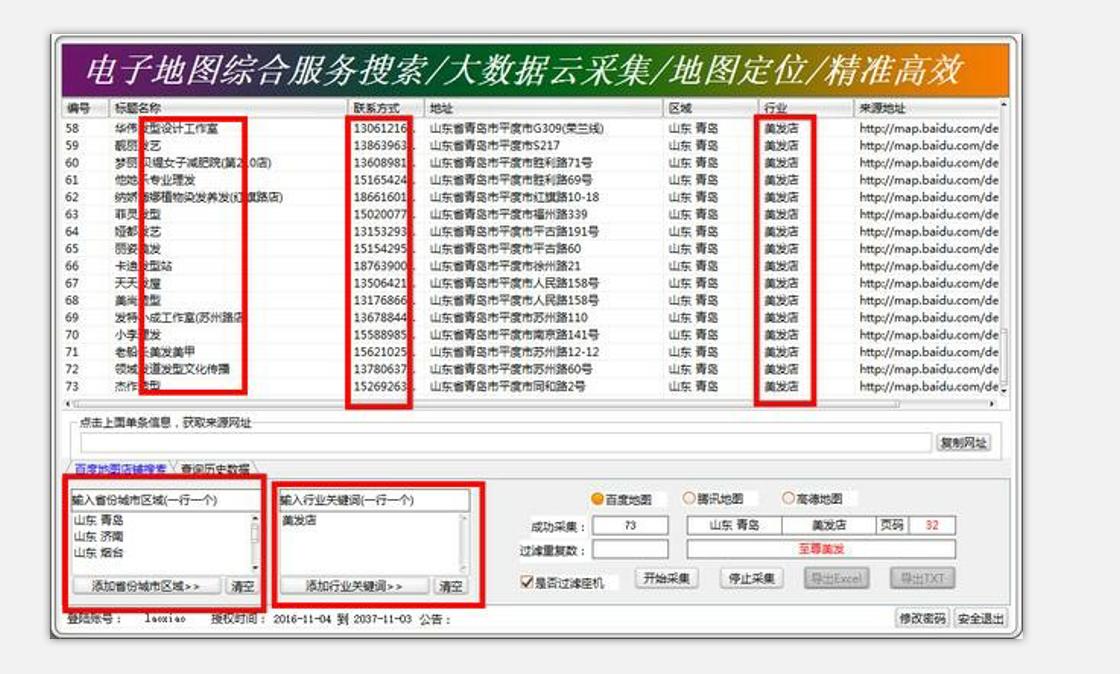Click 添加行业关键词 to add industry keywords
1120x674 pixels.
[x=353, y=585]
